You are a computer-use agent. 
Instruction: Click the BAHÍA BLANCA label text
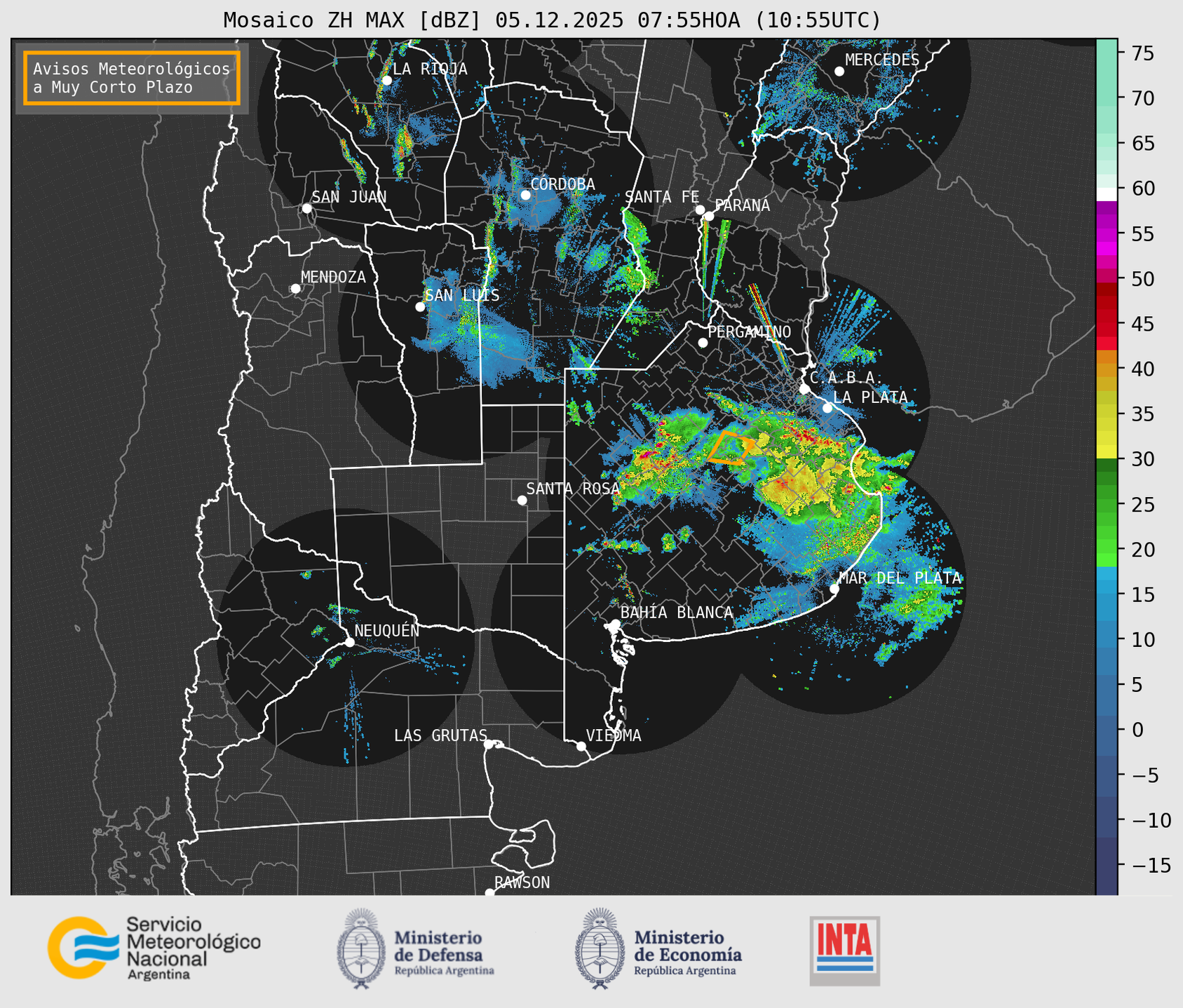tap(677, 613)
